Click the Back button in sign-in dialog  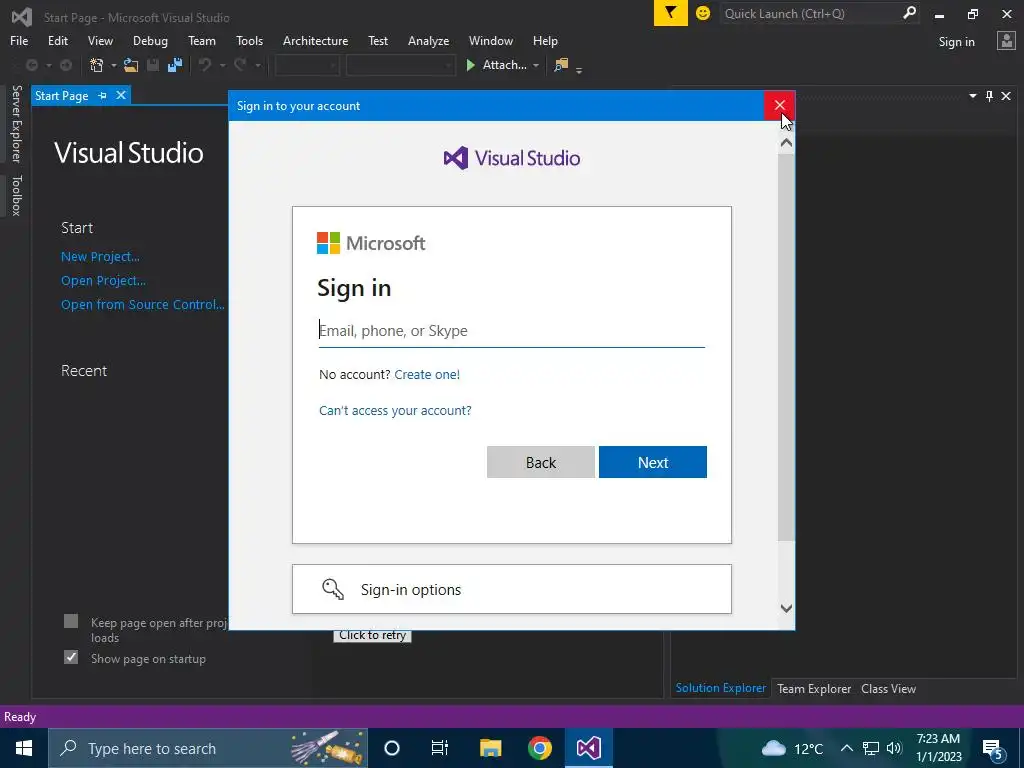[x=541, y=462]
